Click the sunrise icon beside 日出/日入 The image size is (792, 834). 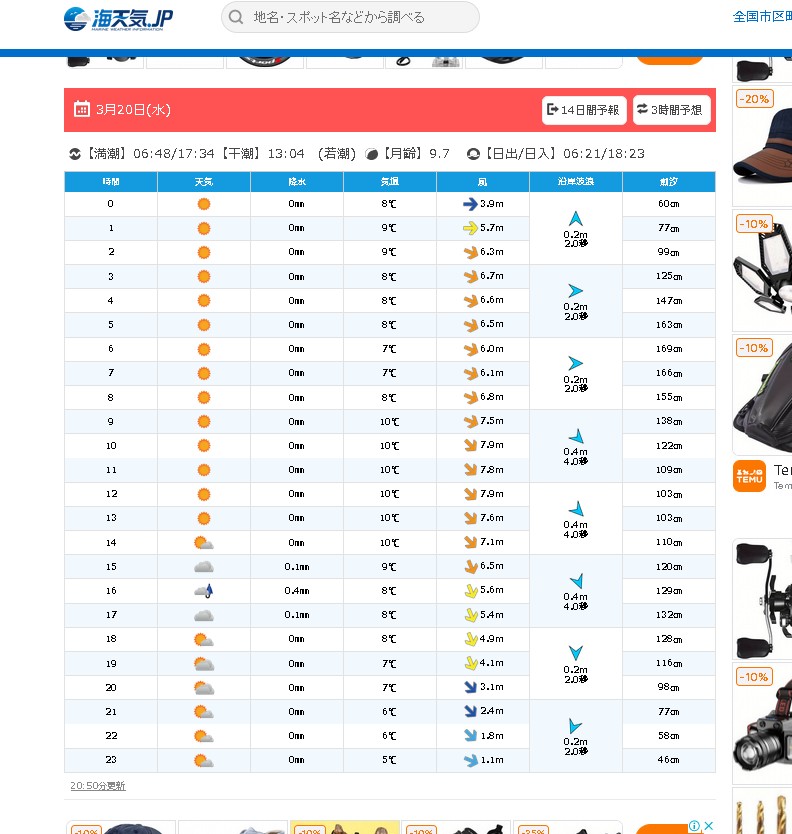pos(473,154)
